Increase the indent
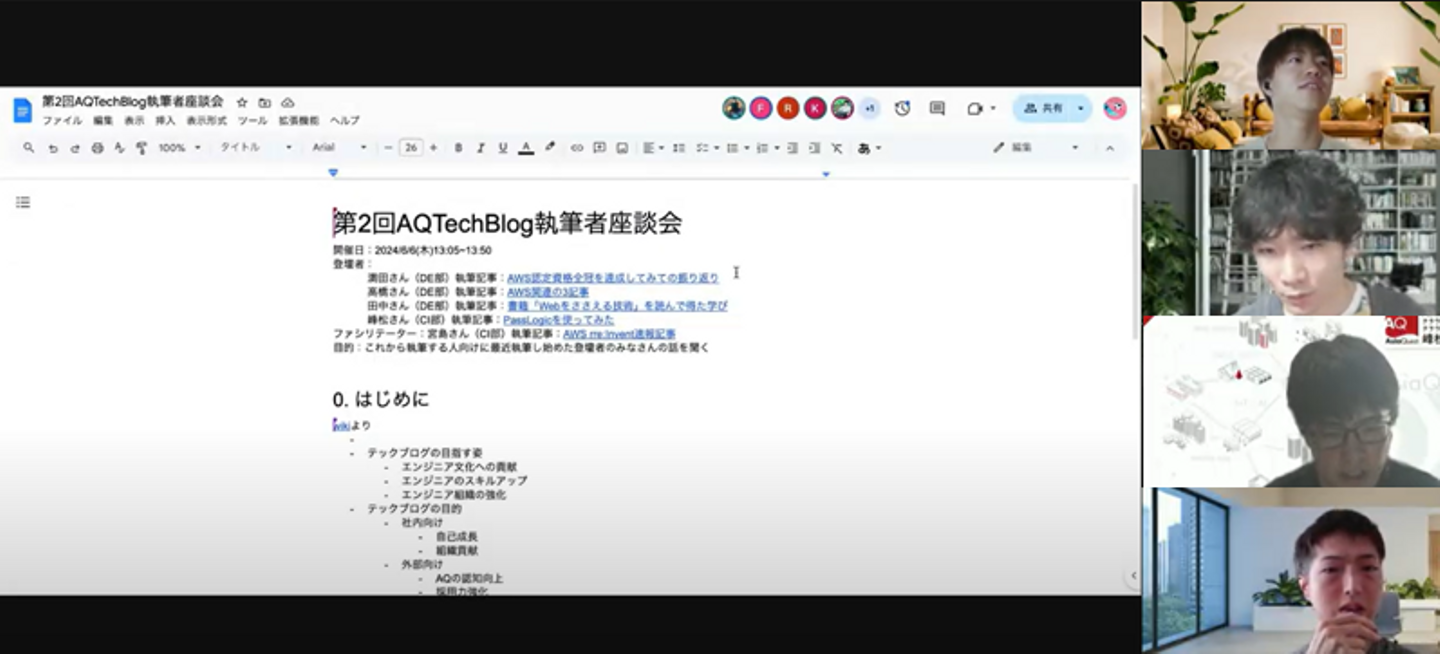Image resolution: width=1440 pixels, height=654 pixels. (814, 148)
